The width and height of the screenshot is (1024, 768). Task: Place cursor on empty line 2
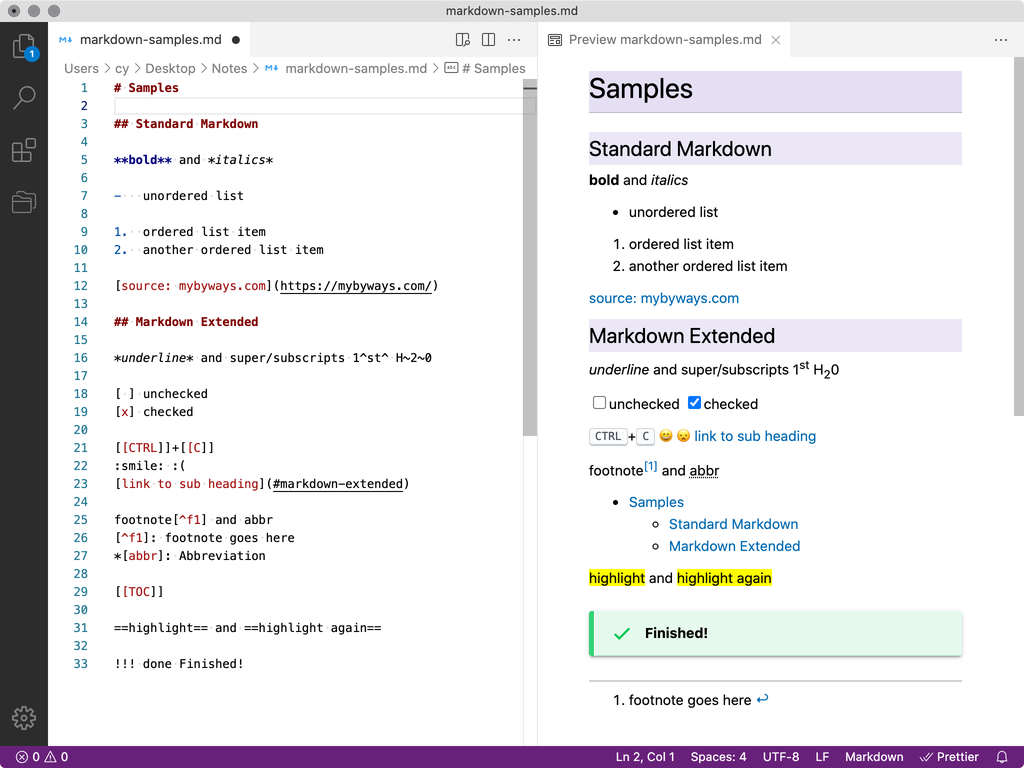click(x=319, y=106)
